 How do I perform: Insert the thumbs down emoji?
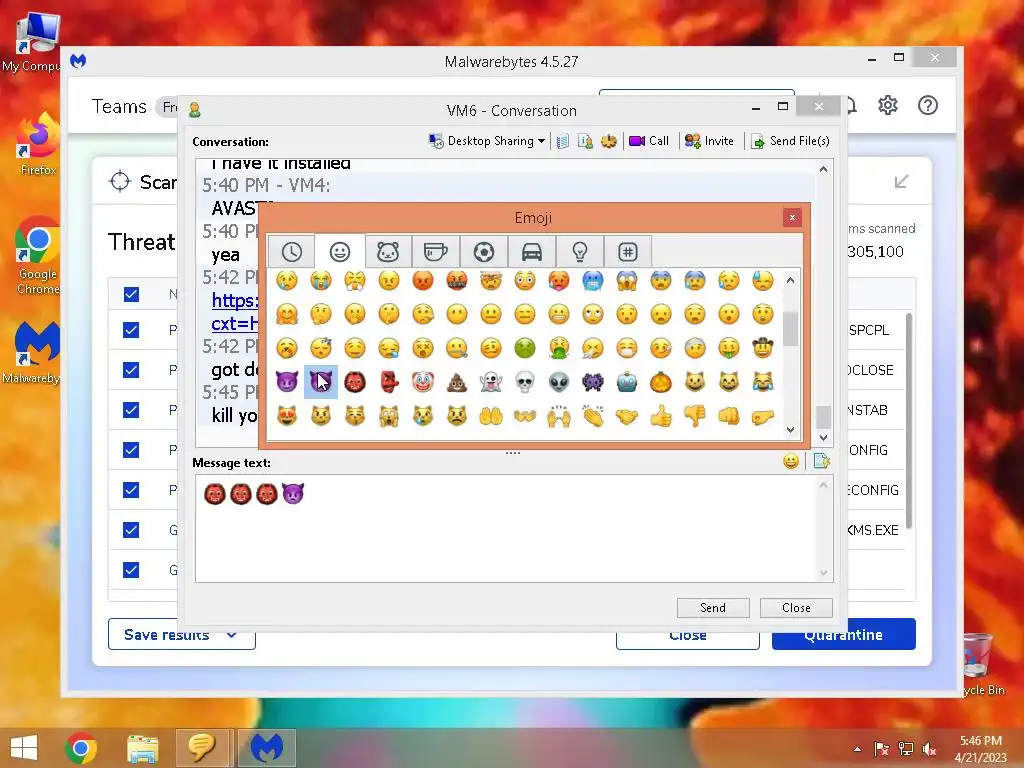695,416
